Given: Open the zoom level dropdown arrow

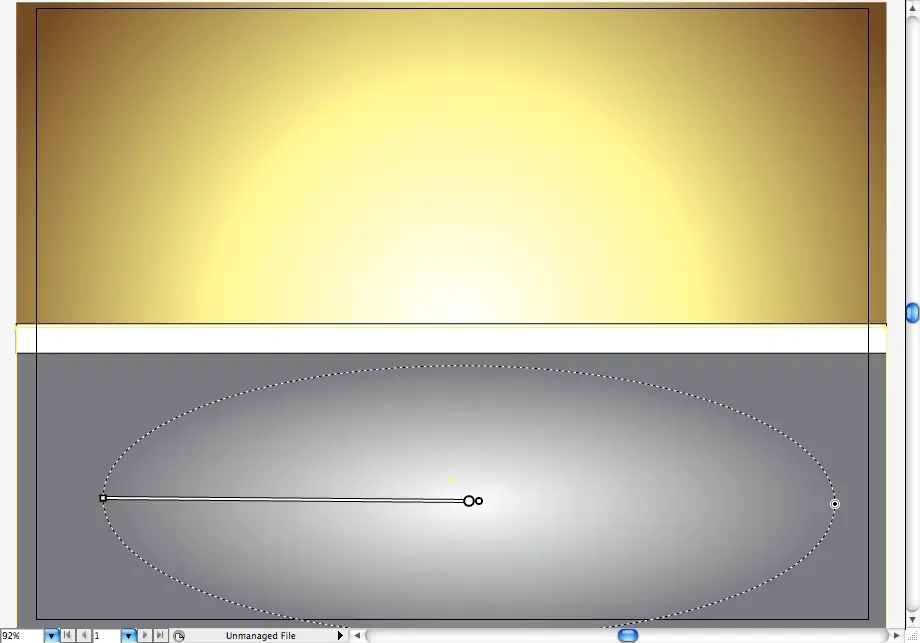Looking at the screenshot, I should tap(51, 636).
